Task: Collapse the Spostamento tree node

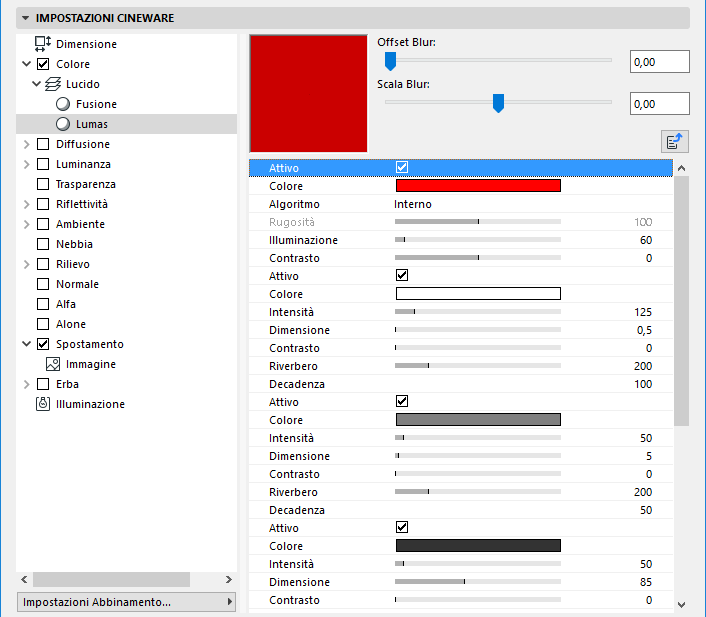Action: point(27,344)
